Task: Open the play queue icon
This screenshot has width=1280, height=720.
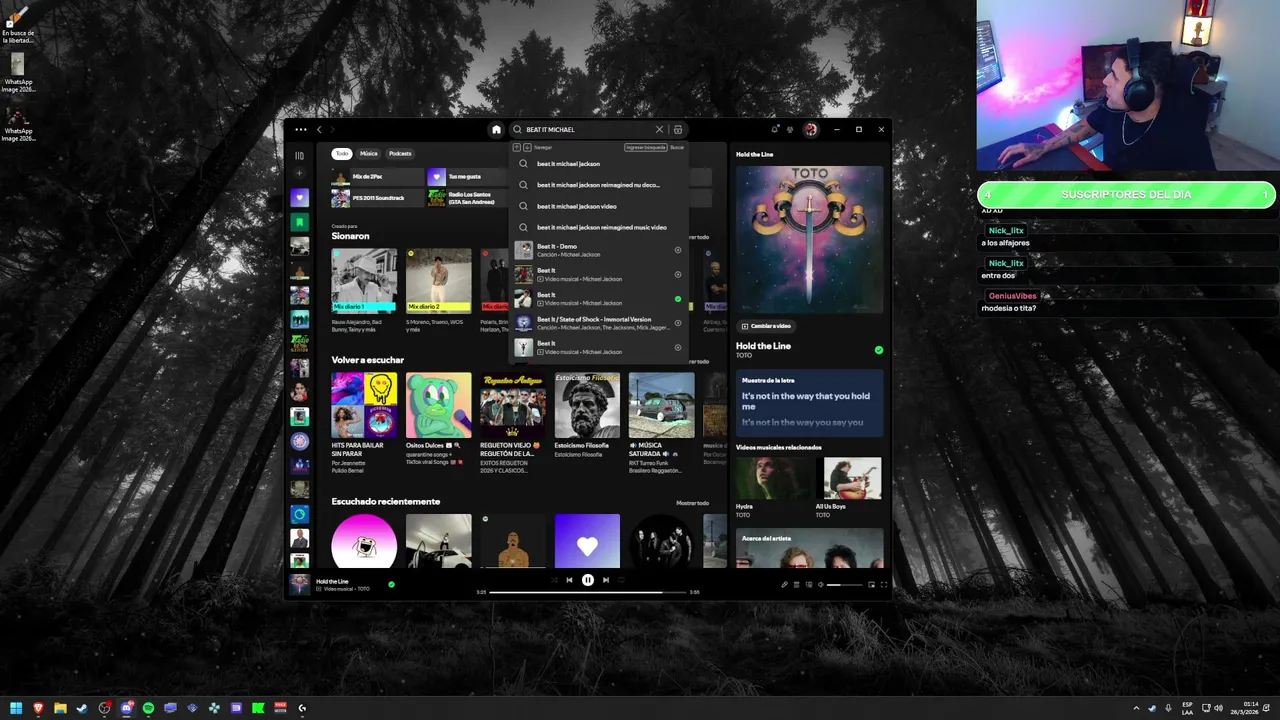Action: tap(797, 584)
